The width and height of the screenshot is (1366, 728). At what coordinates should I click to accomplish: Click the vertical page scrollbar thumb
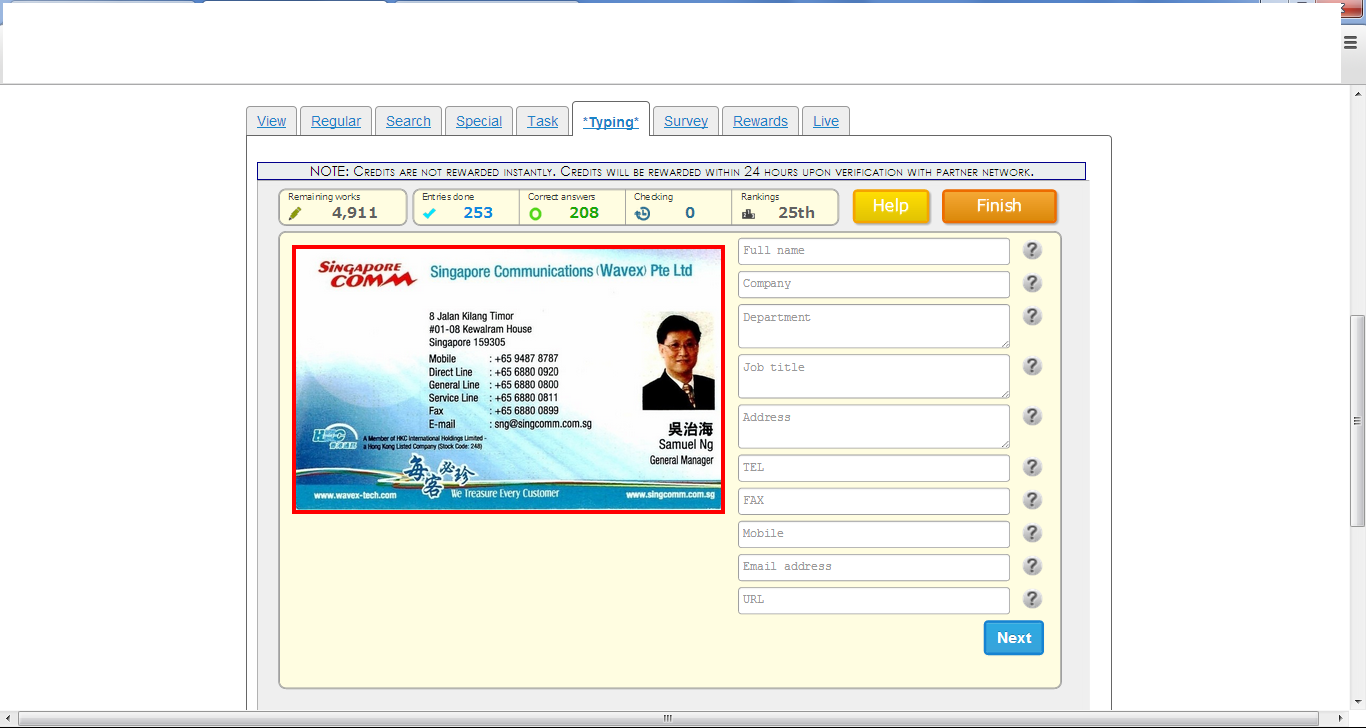pyautogui.click(x=1357, y=422)
